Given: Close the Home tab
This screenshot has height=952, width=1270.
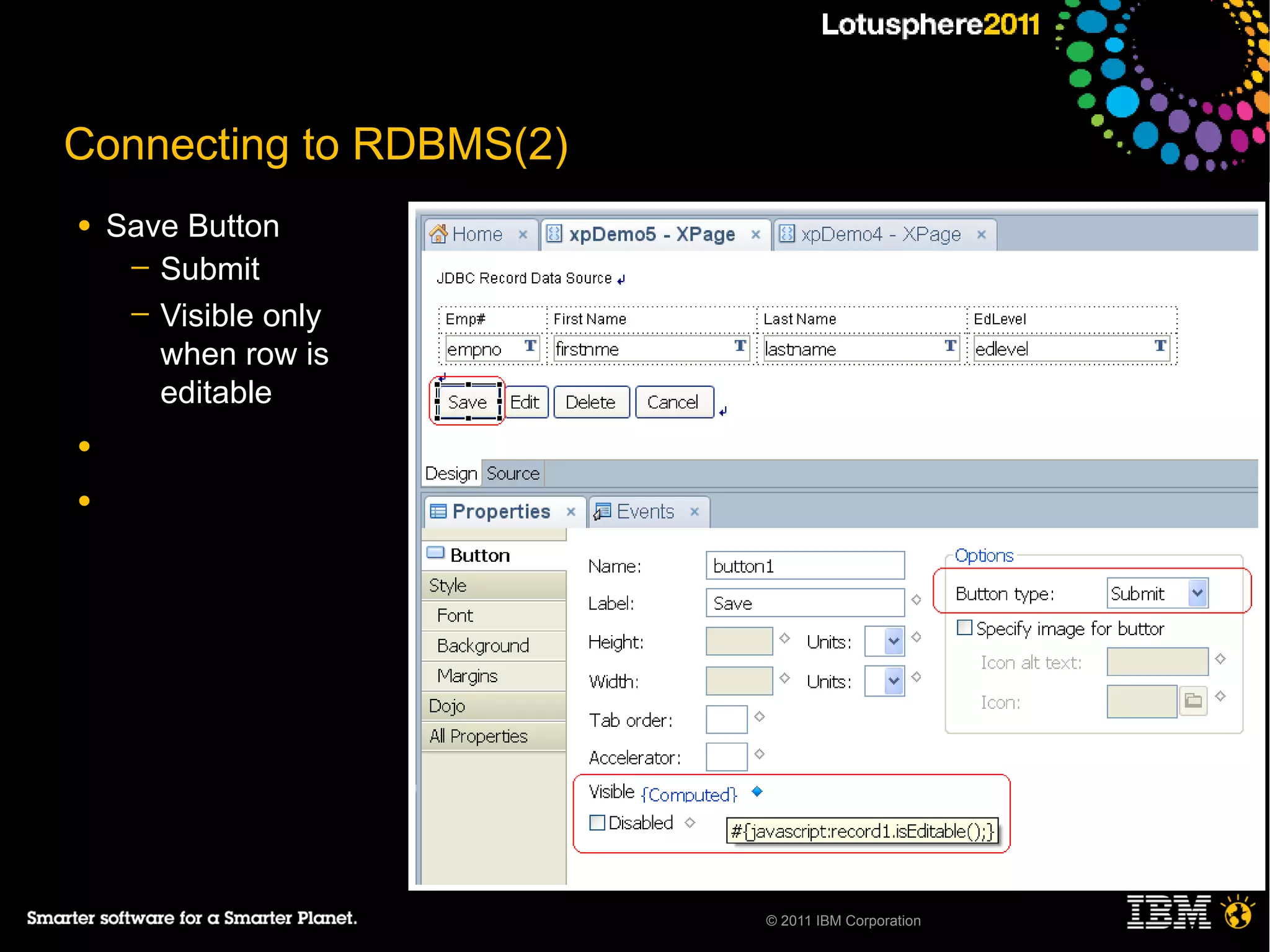Looking at the screenshot, I should (523, 234).
